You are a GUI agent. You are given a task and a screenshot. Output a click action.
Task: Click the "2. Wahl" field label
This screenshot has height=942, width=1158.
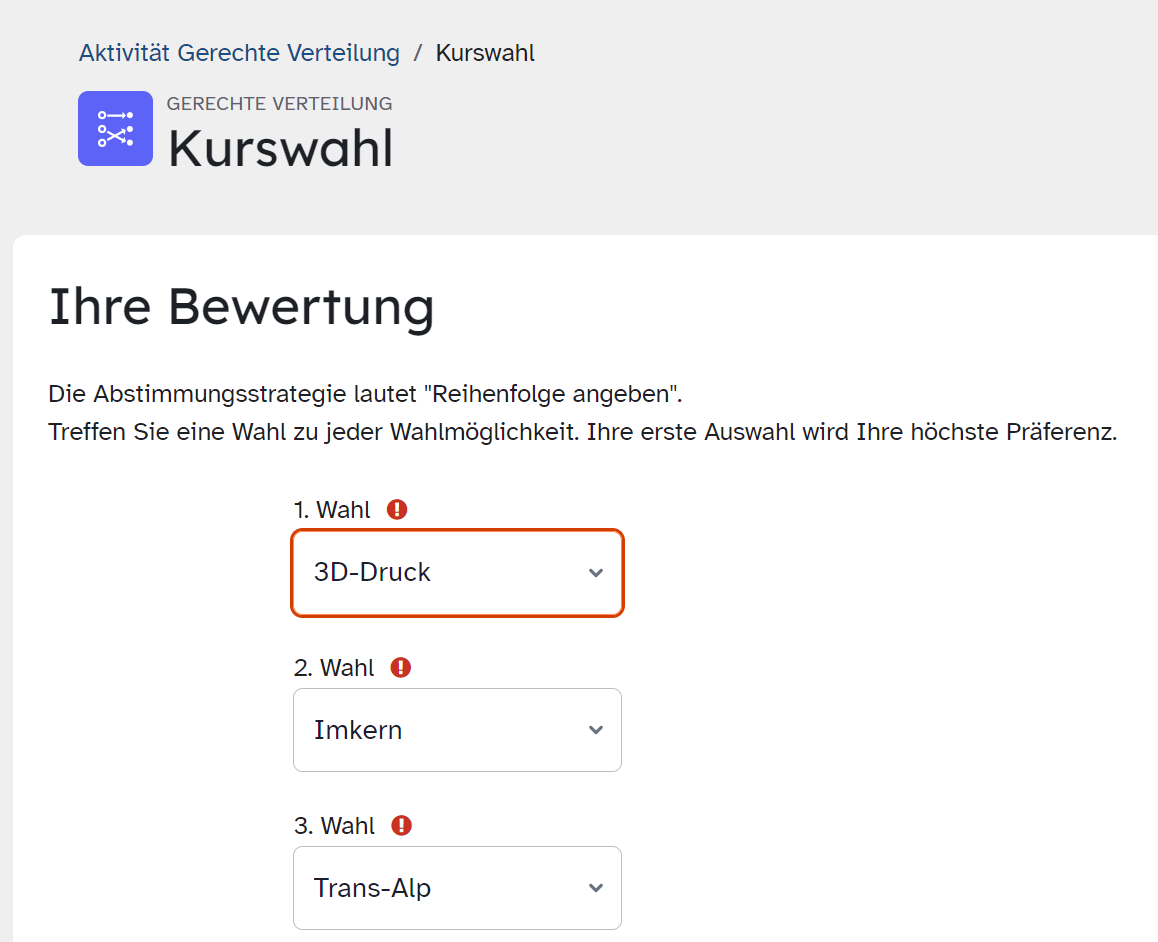click(333, 668)
